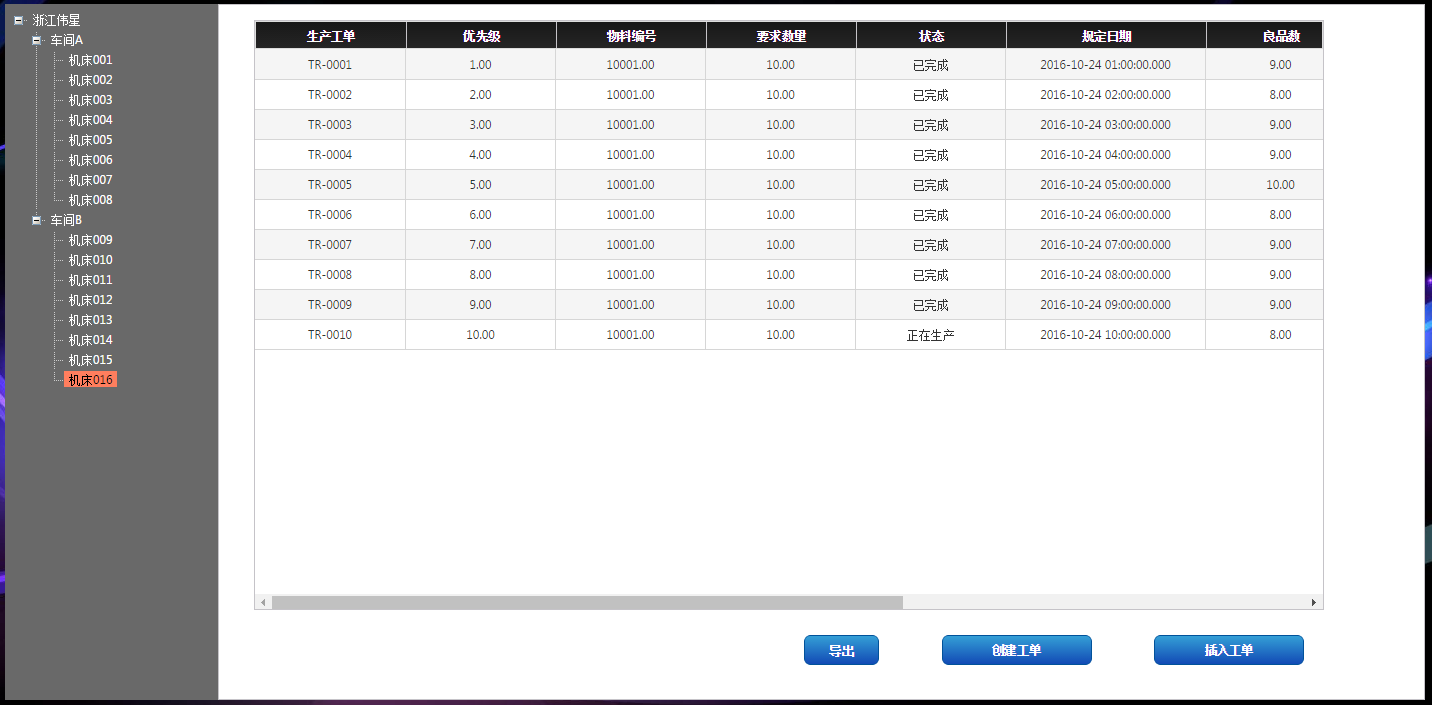The width and height of the screenshot is (1432, 705).
Task: Collapse the 浙江伟星 root node
Action: click(18, 20)
